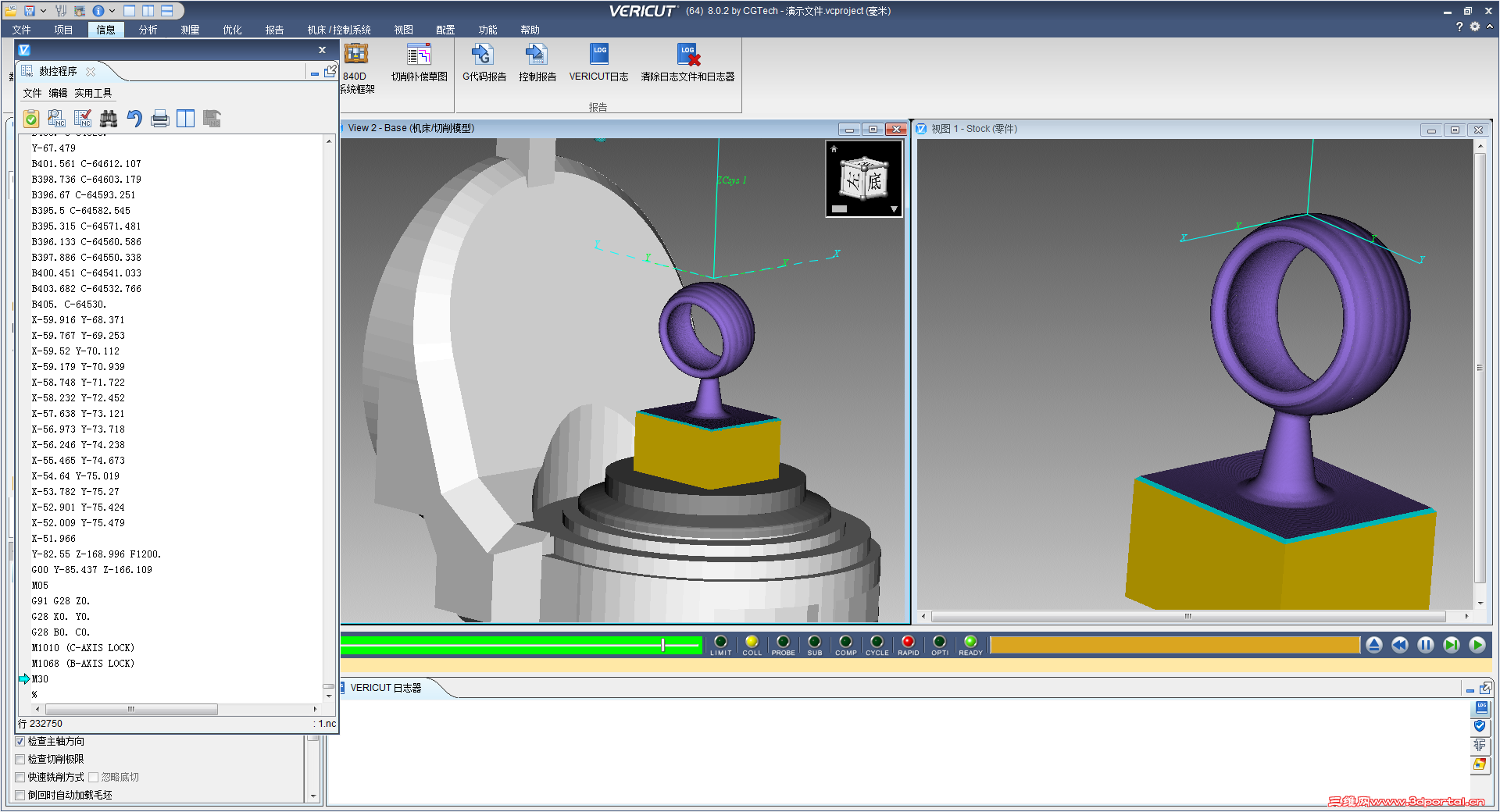This screenshot has width=1500, height=812.
Task: Click the blue info icon in title bar
Action: coord(98,11)
